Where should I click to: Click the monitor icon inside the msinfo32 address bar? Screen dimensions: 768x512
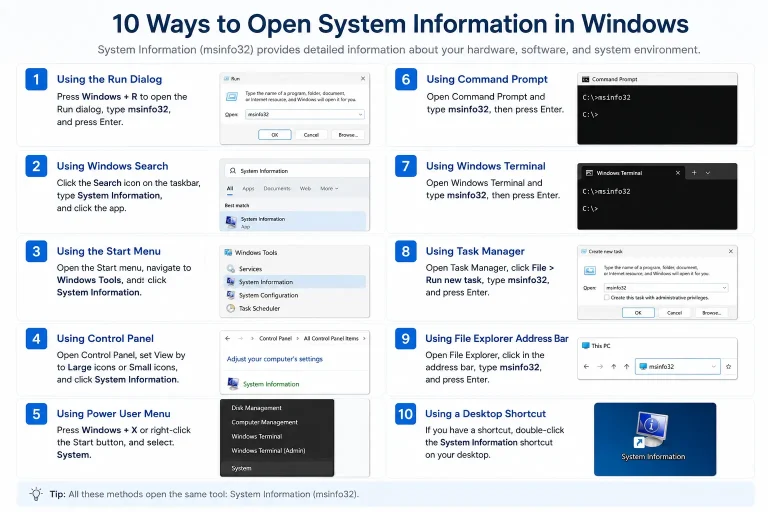[644, 366]
